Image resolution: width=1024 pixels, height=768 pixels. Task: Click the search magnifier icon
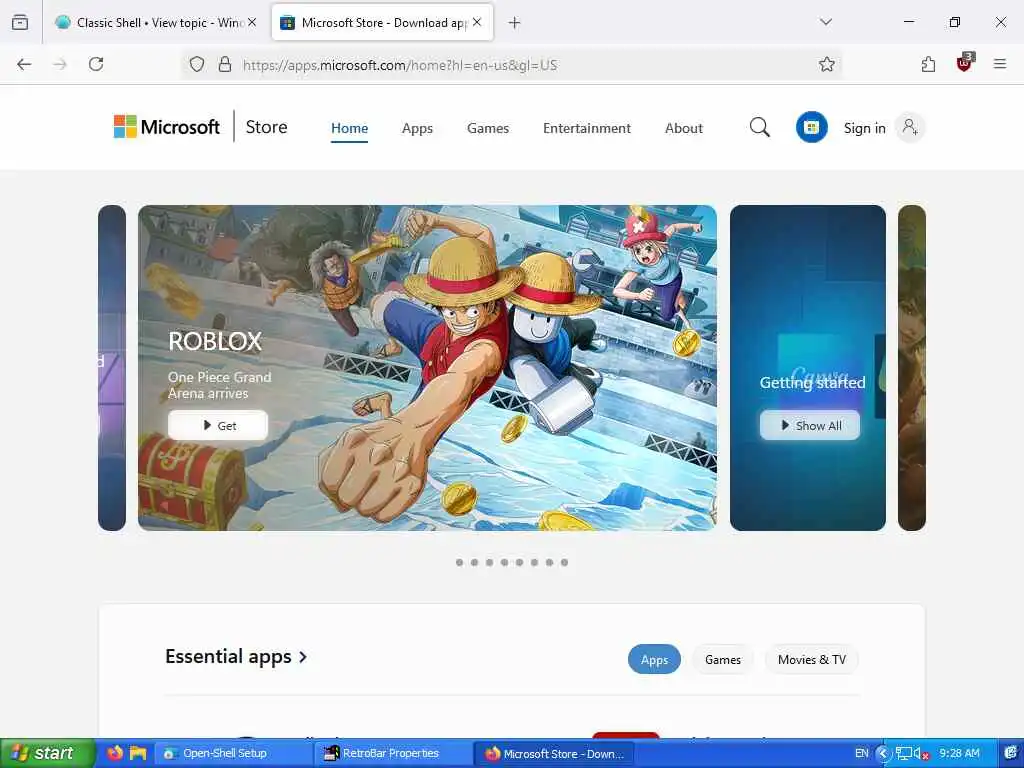coord(760,127)
